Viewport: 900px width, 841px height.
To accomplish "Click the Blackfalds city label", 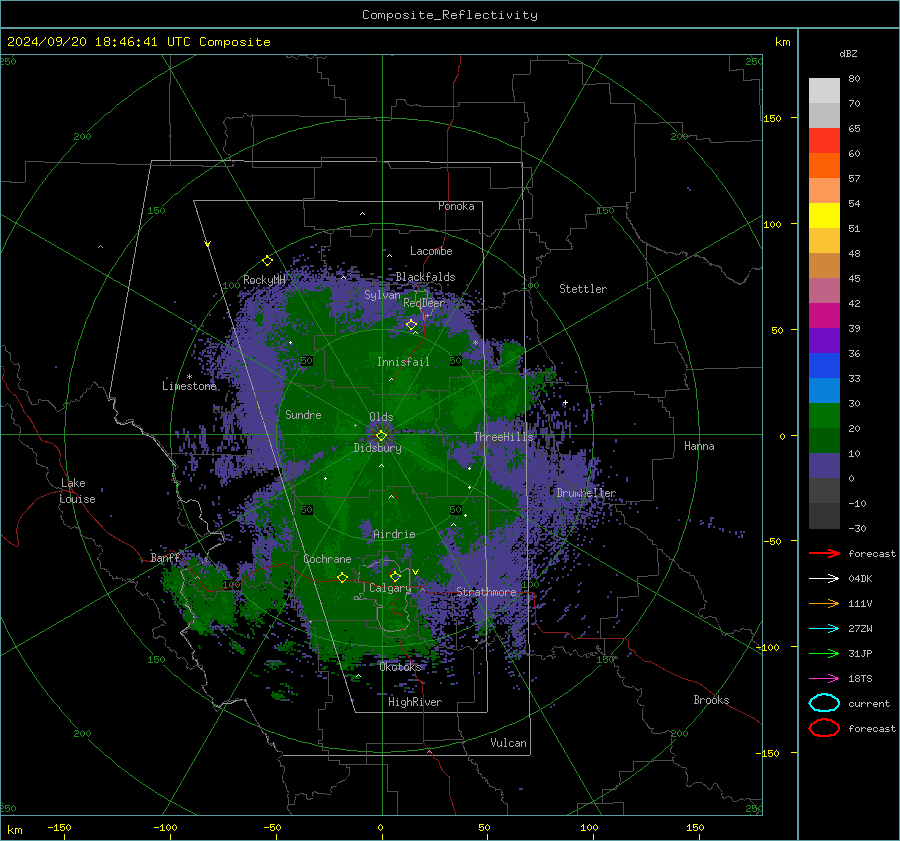I will point(425,277).
